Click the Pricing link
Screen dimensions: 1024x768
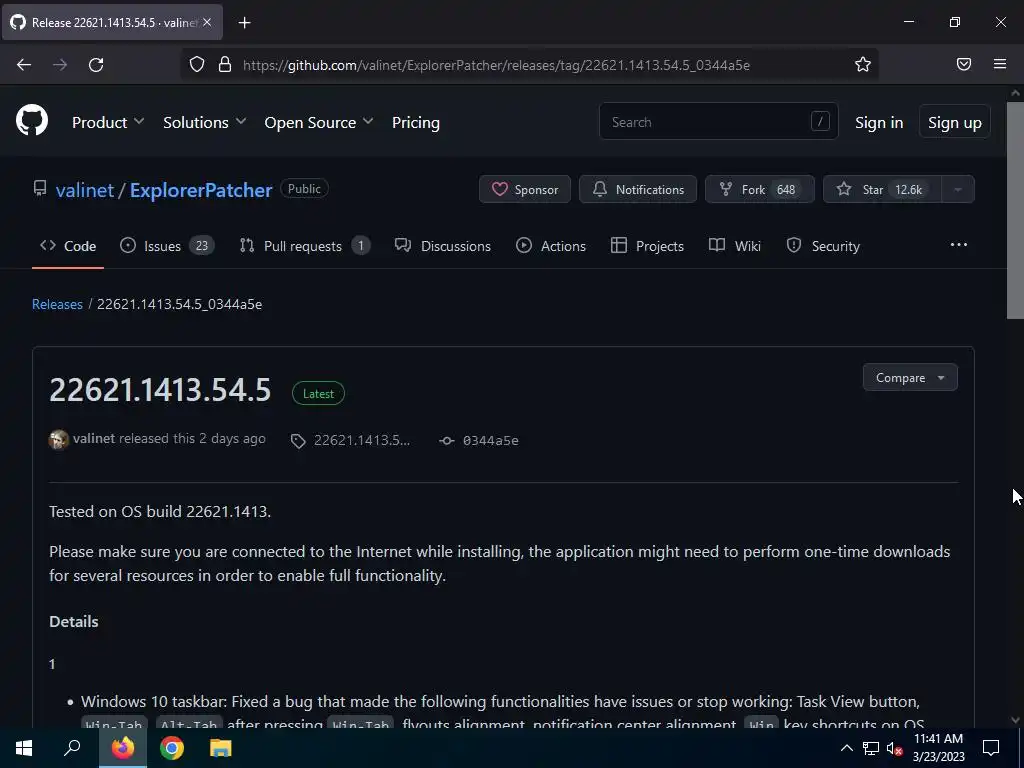click(x=415, y=122)
